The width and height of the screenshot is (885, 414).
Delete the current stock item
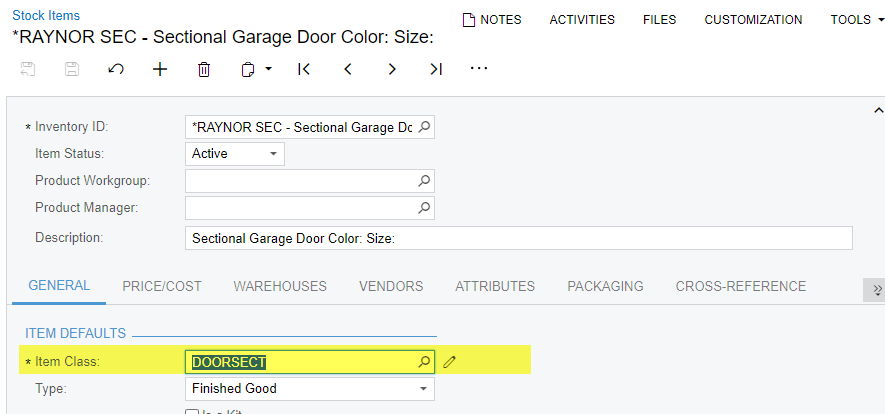204,69
